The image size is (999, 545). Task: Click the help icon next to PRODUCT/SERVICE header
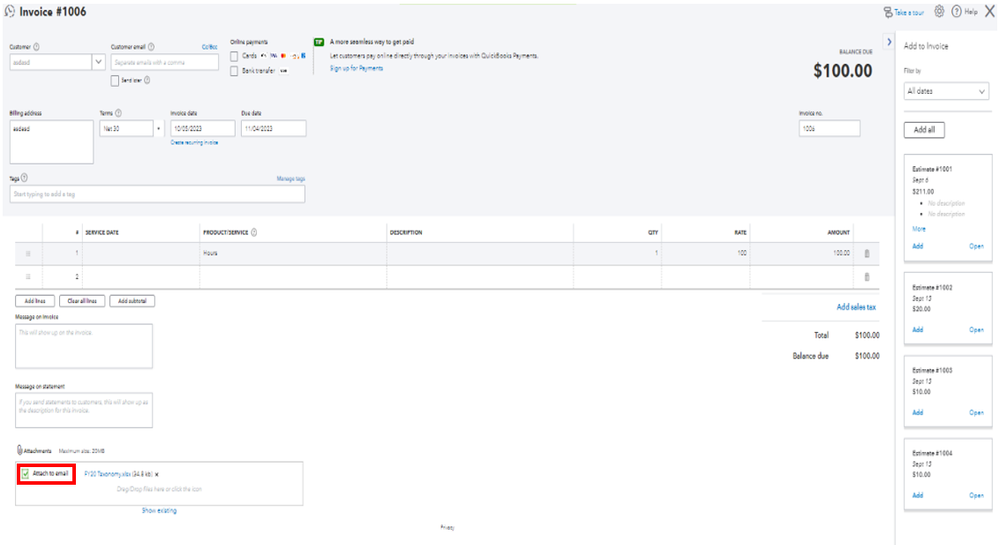tap(254, 232)
